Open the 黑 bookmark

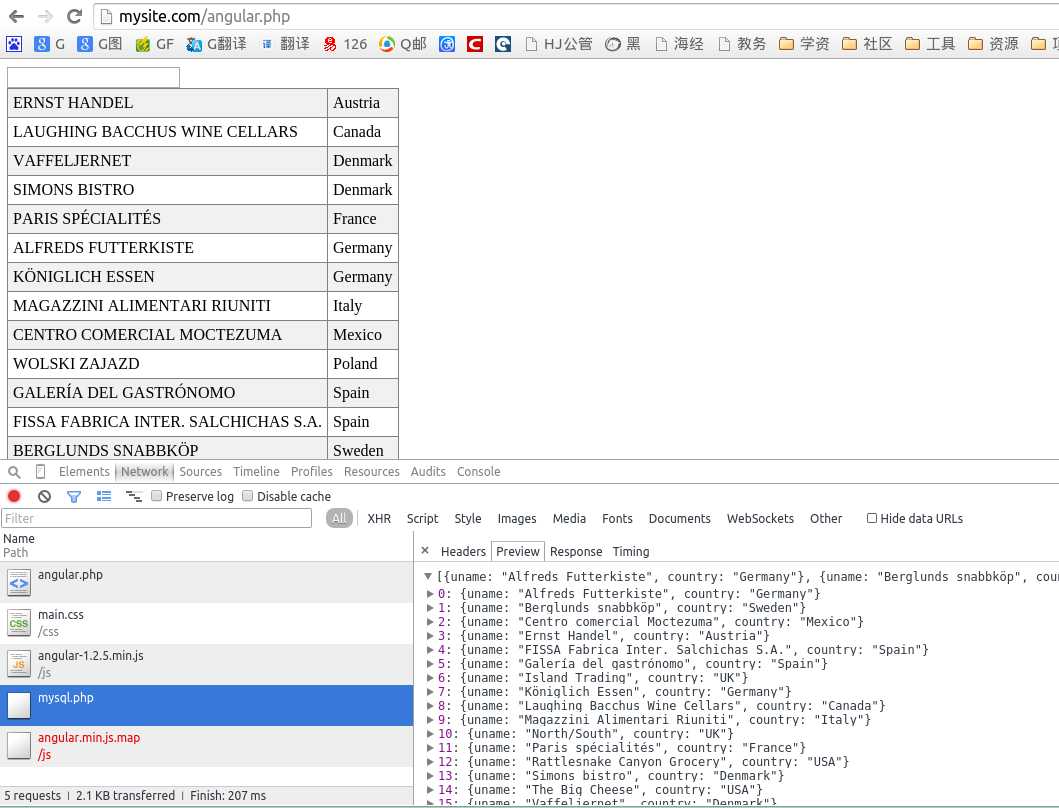[623, 45]
